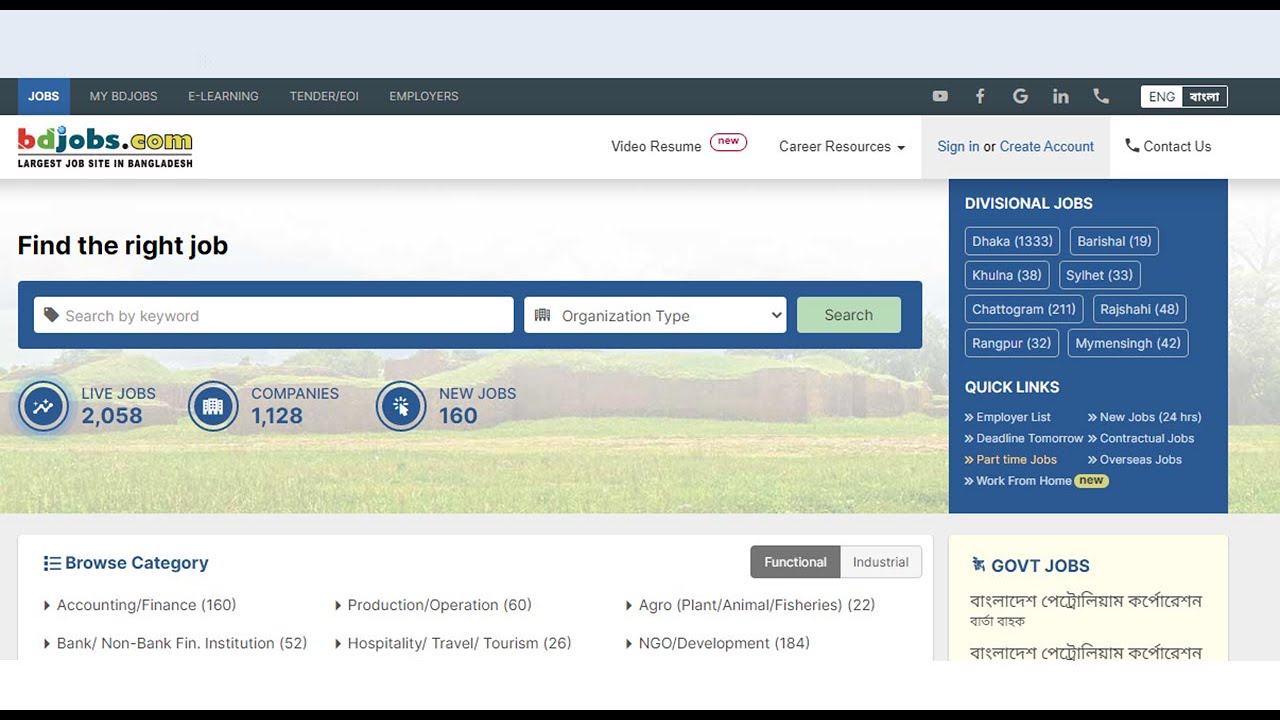Click the GOVT JOBS heading
The width and height of the screenshot is (1280, 720).
(1040, 566)
